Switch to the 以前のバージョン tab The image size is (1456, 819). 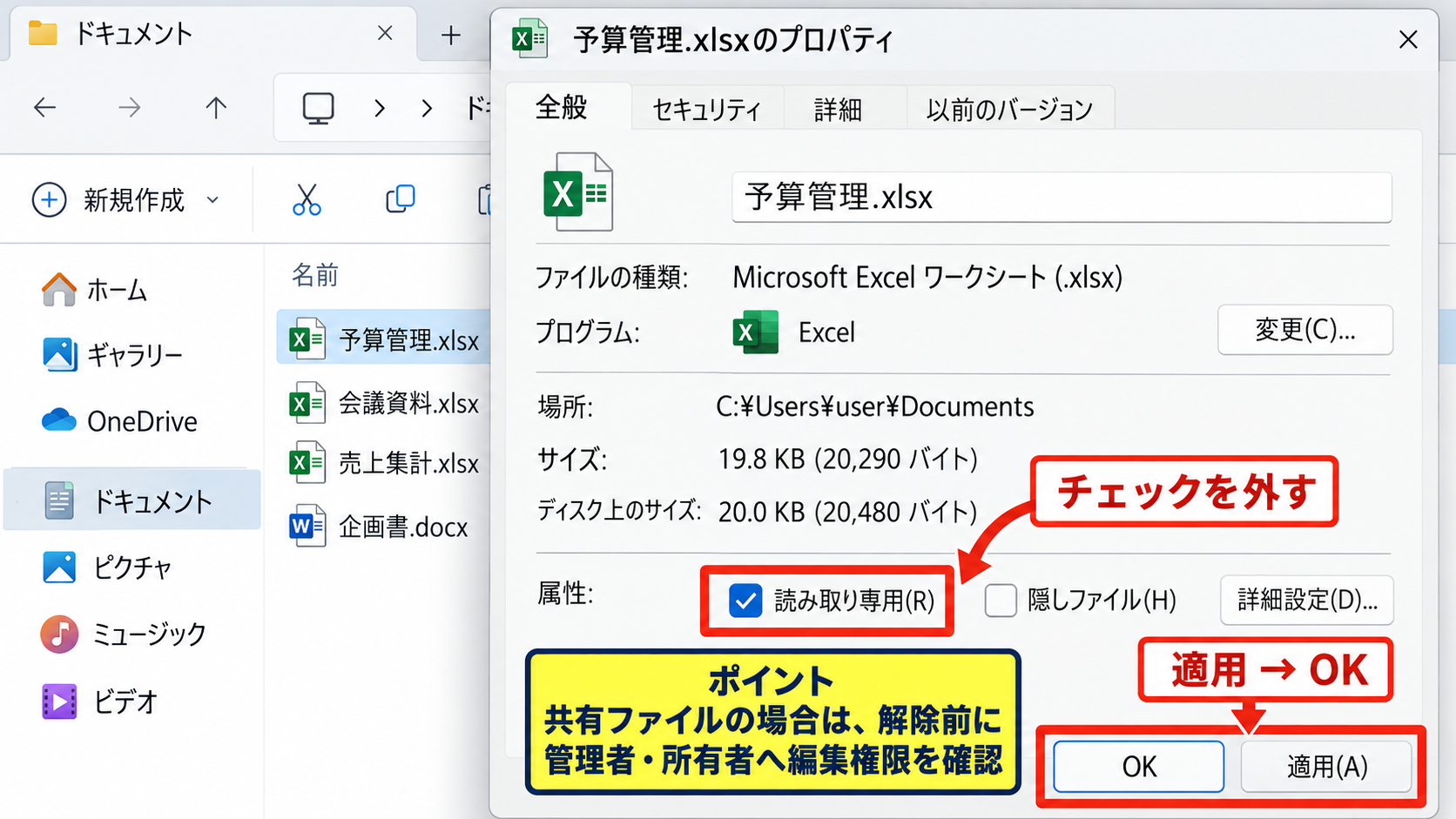1009,110
